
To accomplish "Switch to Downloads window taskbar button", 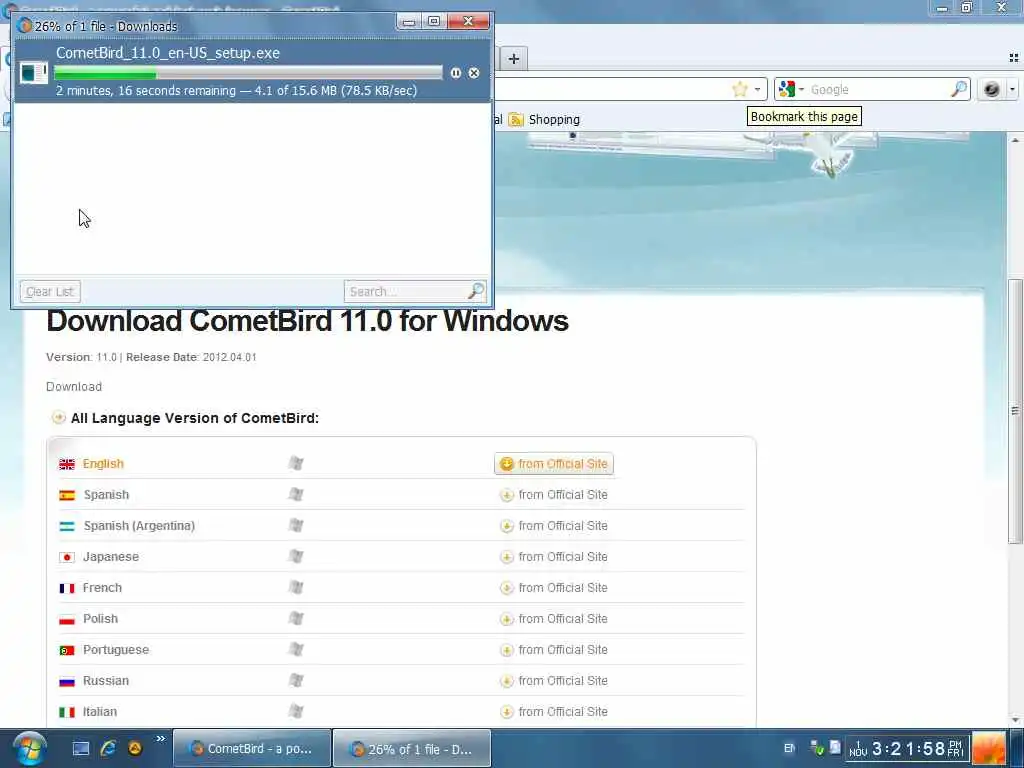I will (412, 748).
